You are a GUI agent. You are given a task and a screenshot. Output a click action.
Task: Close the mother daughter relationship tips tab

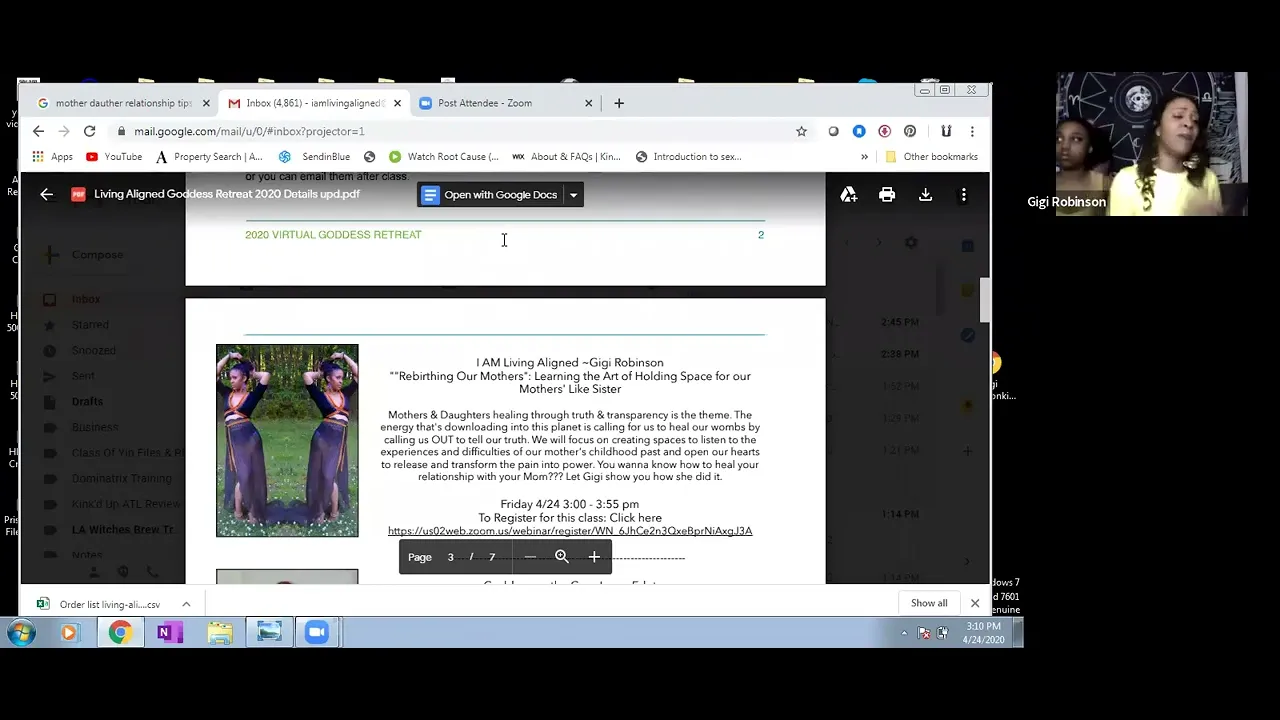[x=206, y=103]
